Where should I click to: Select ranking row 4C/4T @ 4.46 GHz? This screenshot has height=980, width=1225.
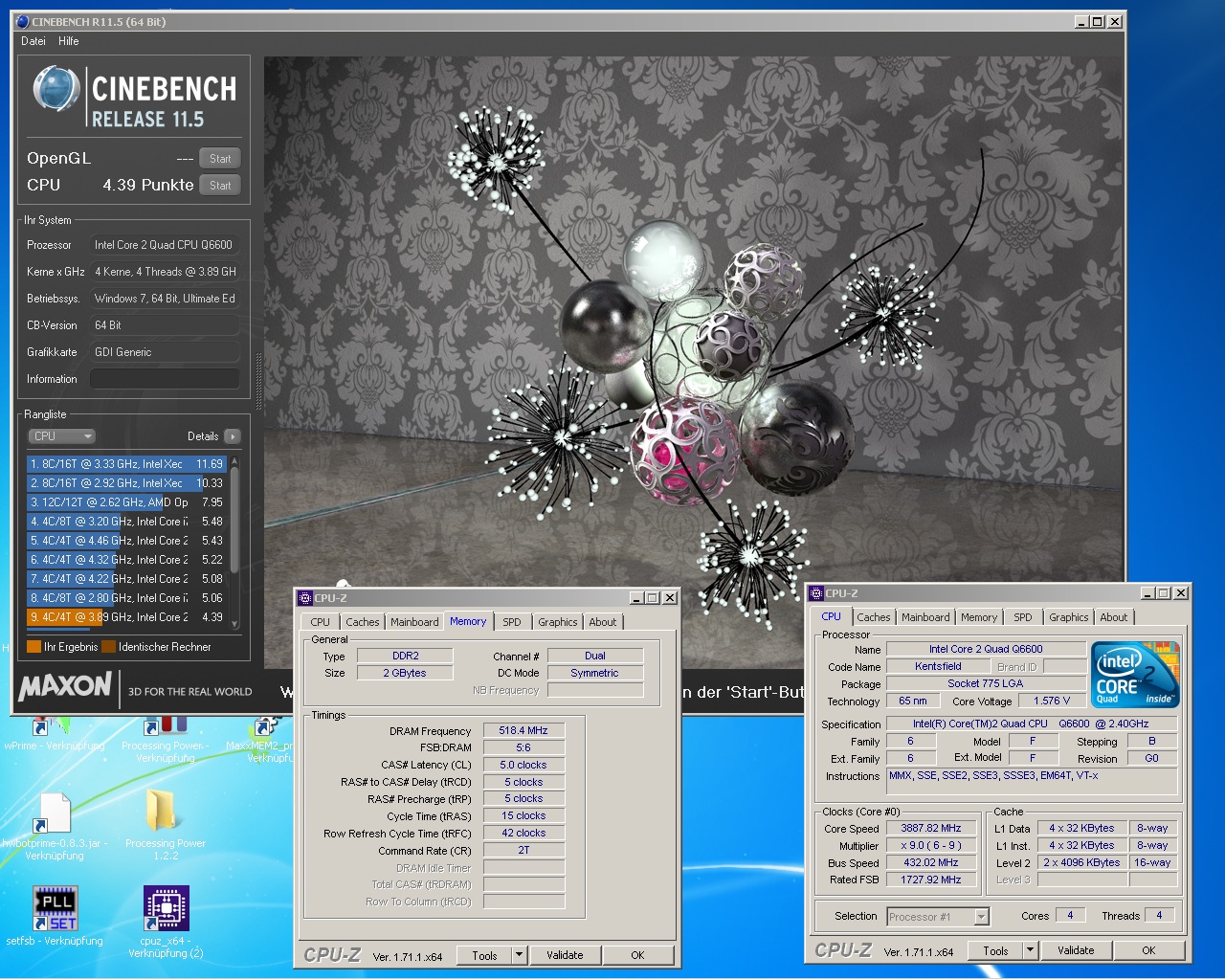pyautogui.click(x=126, y=541)
